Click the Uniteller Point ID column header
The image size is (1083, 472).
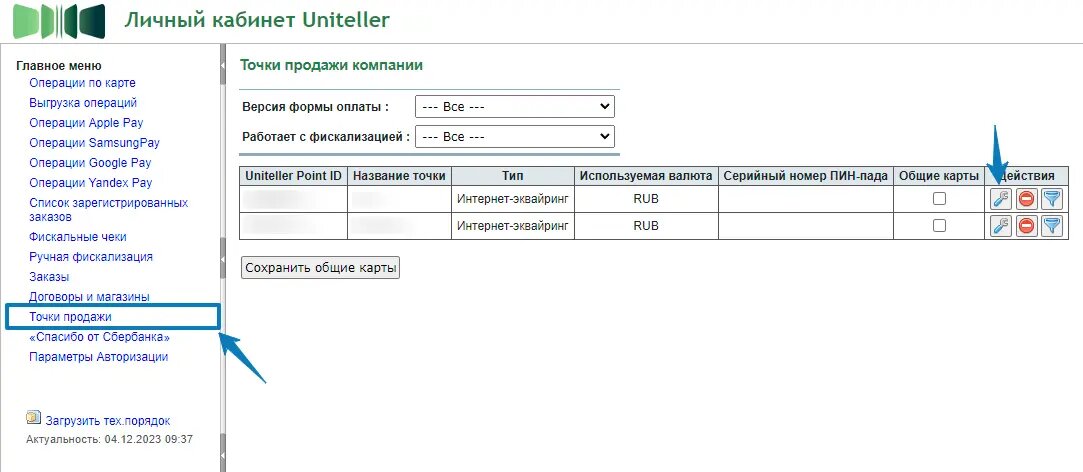[294, 176]
